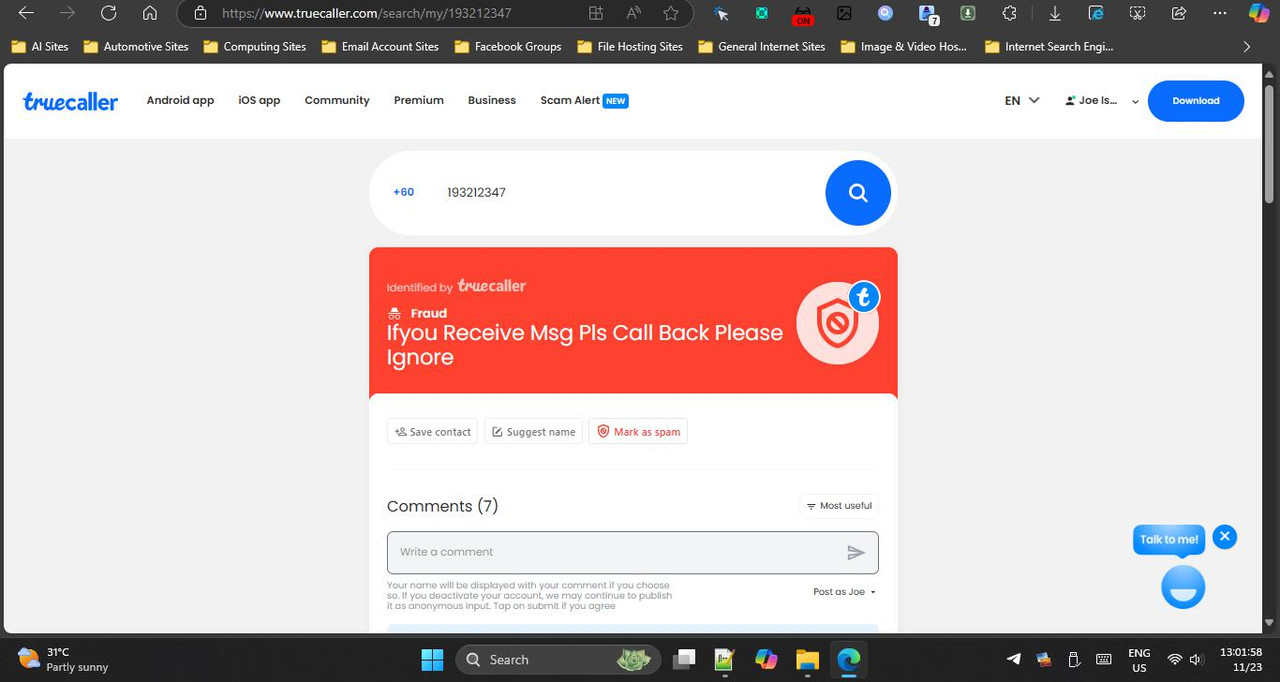The width and height of the screenshot is (1280, 682).
Task: Click the Telegram tray icon
Action: coord(1014,660)
